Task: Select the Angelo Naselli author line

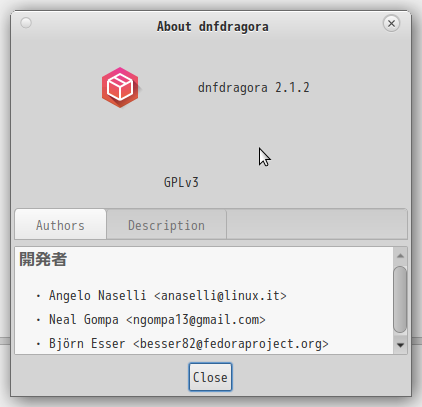Action: click(168, 296)
